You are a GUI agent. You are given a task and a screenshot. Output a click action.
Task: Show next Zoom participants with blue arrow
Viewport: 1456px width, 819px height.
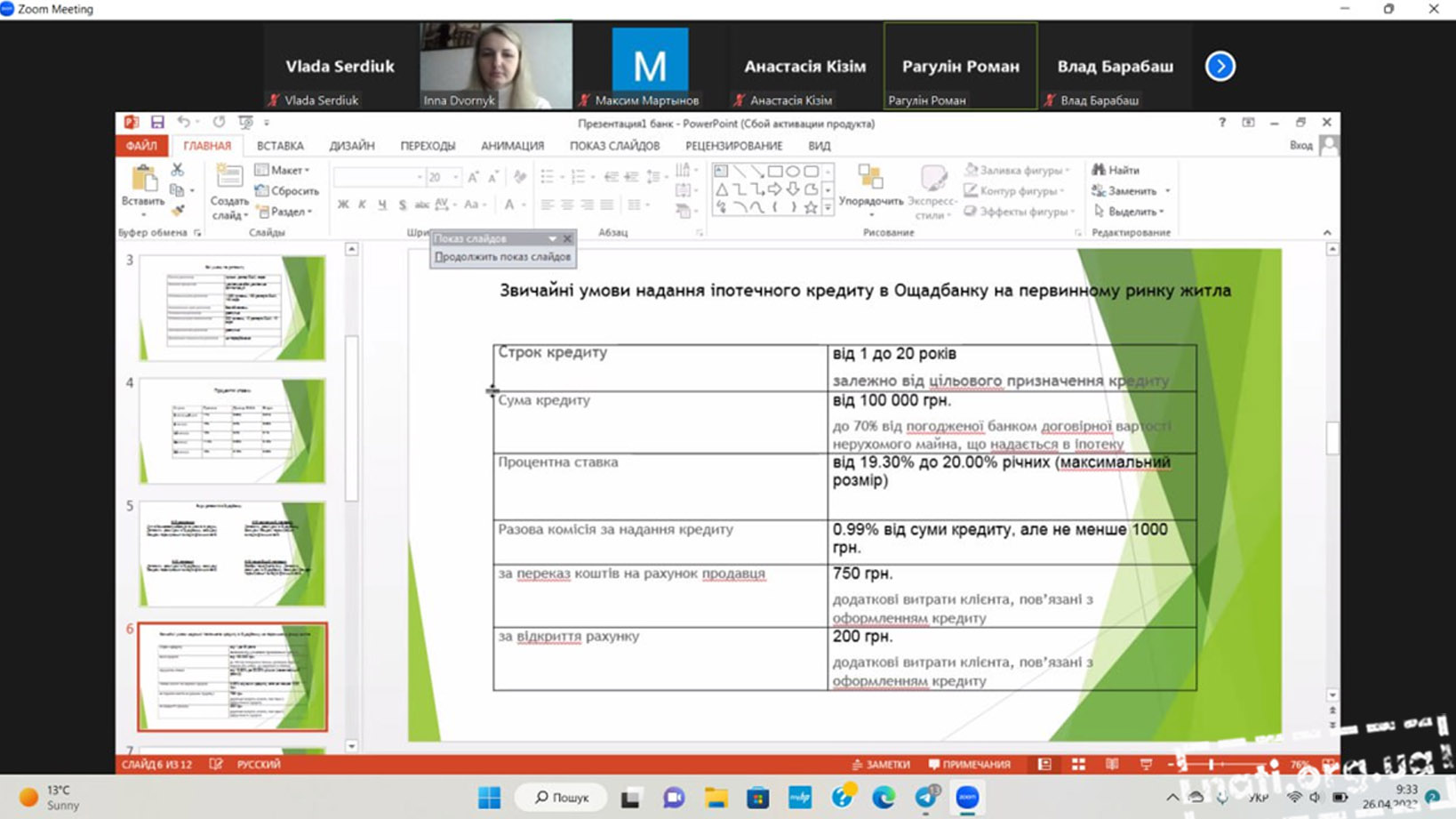point(1220,66)
